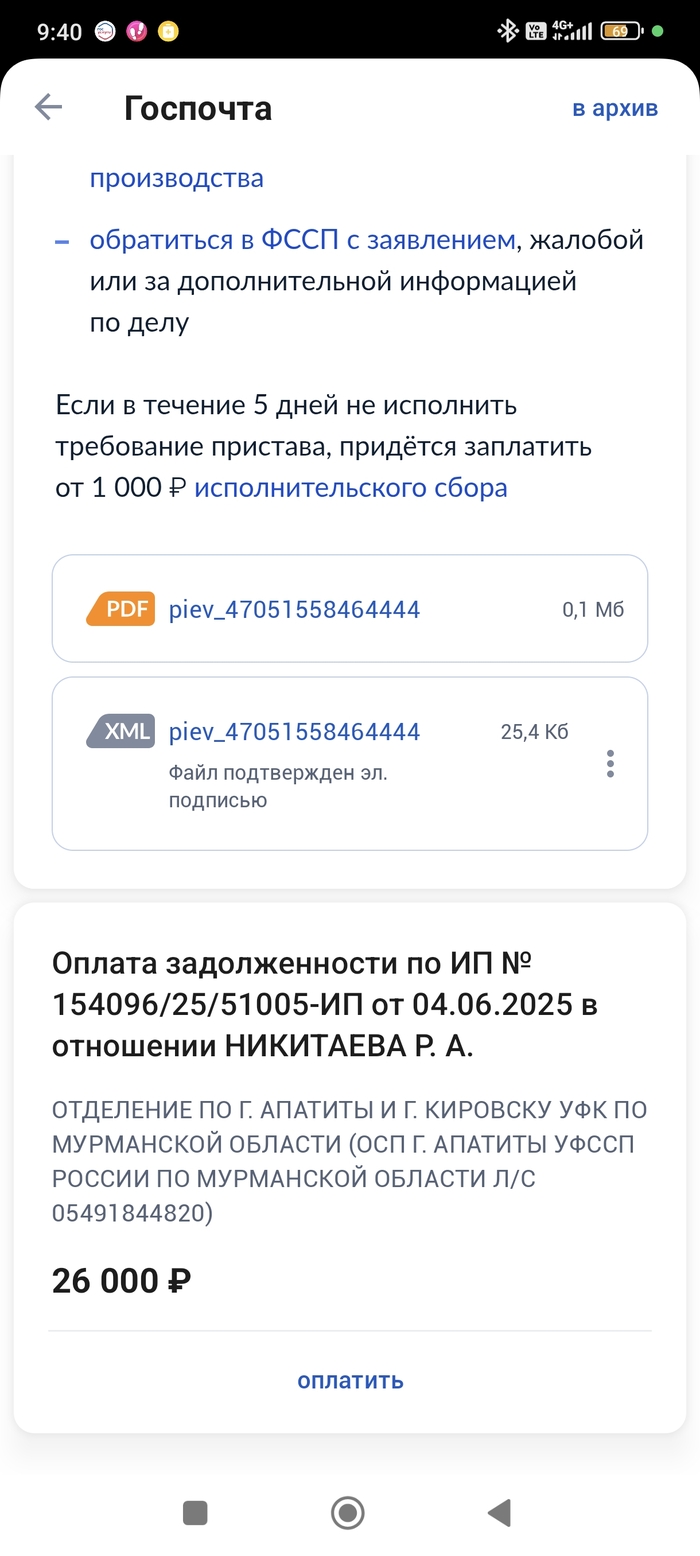Tap 'оплатить' to pay the debt
The image size is (700, 1556).
coord(350,1380)
